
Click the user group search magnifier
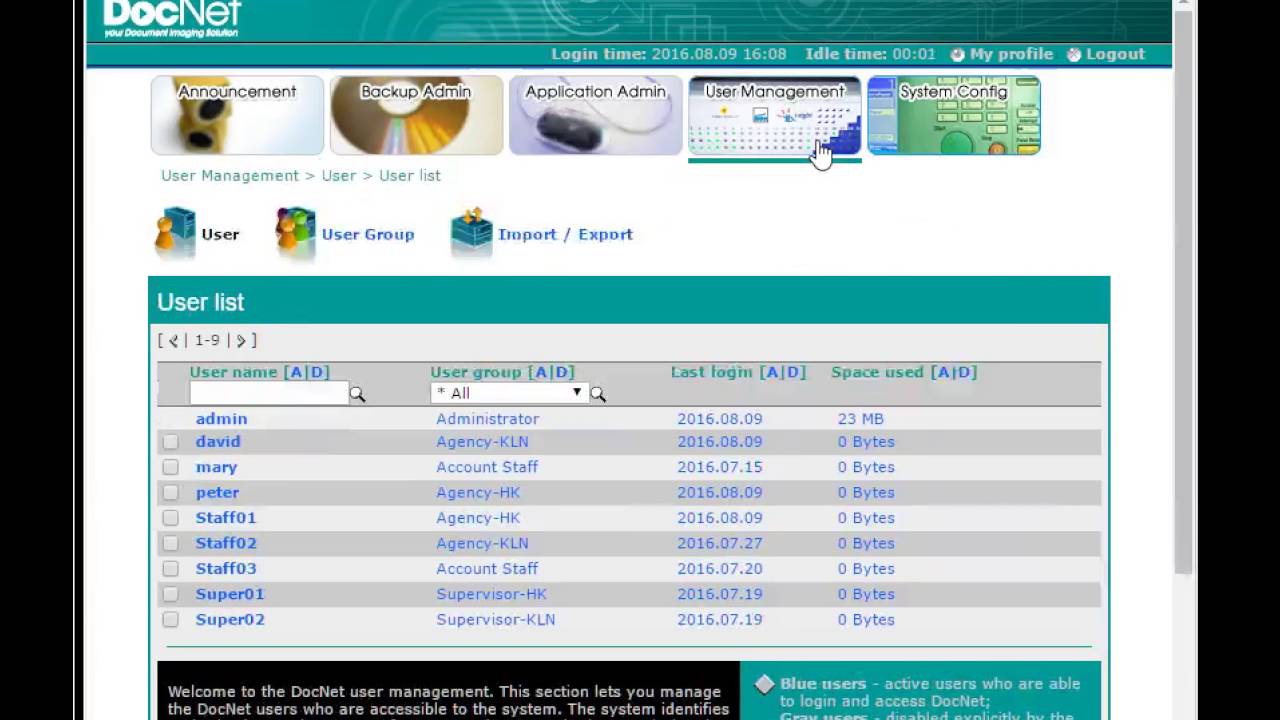coord(598,394)
